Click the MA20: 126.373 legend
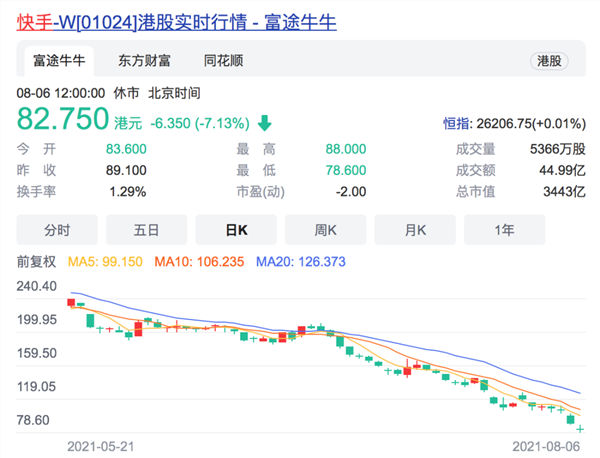The width and height of the screenshot is (600, 458). [301, 262]
